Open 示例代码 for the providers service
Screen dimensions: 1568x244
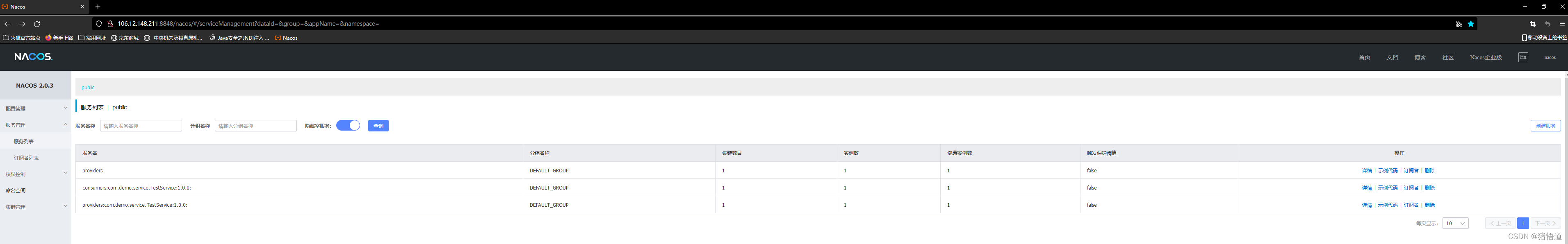pos(1387,170)
